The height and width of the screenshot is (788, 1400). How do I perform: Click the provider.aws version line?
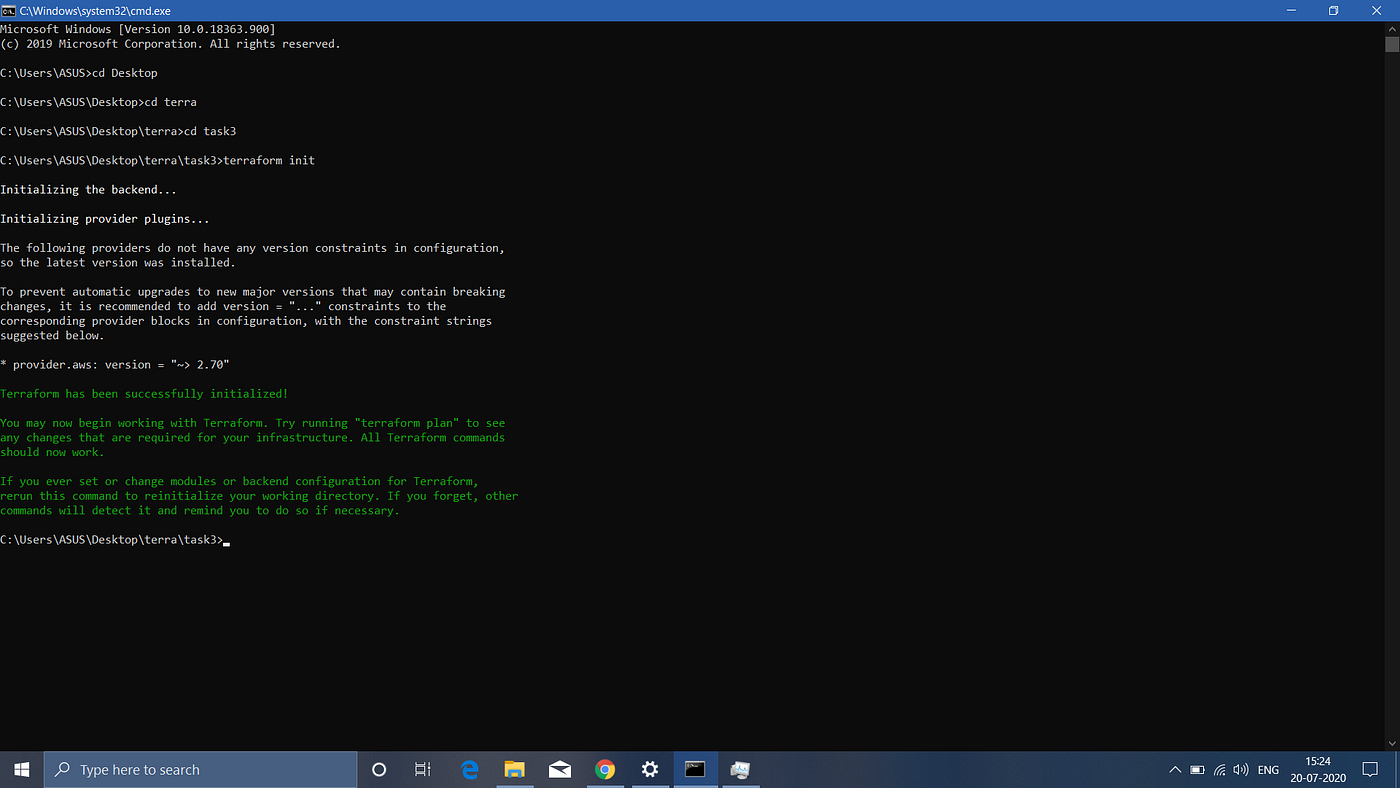pyautogui.click(x=115, y=365)
